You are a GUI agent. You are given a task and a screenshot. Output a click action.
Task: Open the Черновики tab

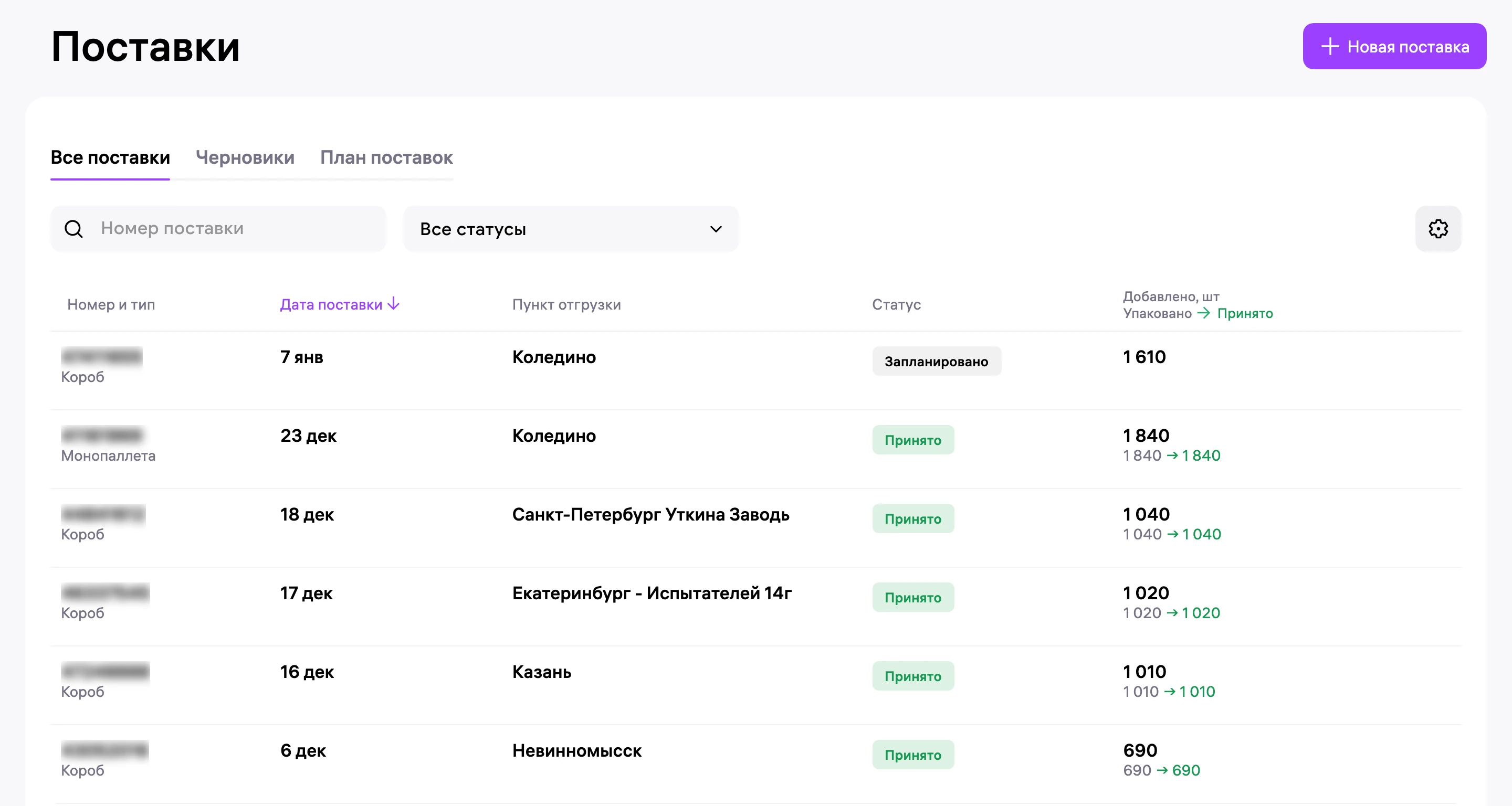tap(245, 157)
